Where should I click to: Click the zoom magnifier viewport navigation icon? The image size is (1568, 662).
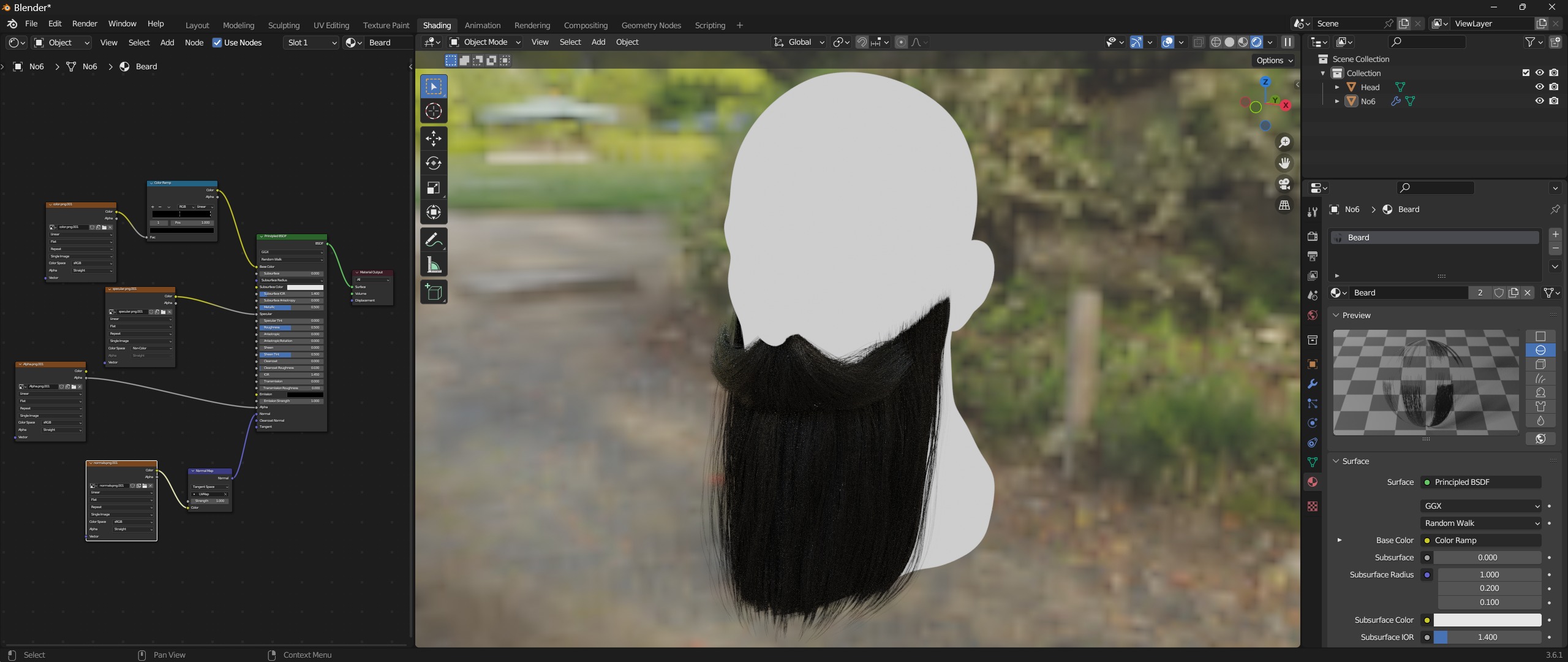[x=1284, y=142]
